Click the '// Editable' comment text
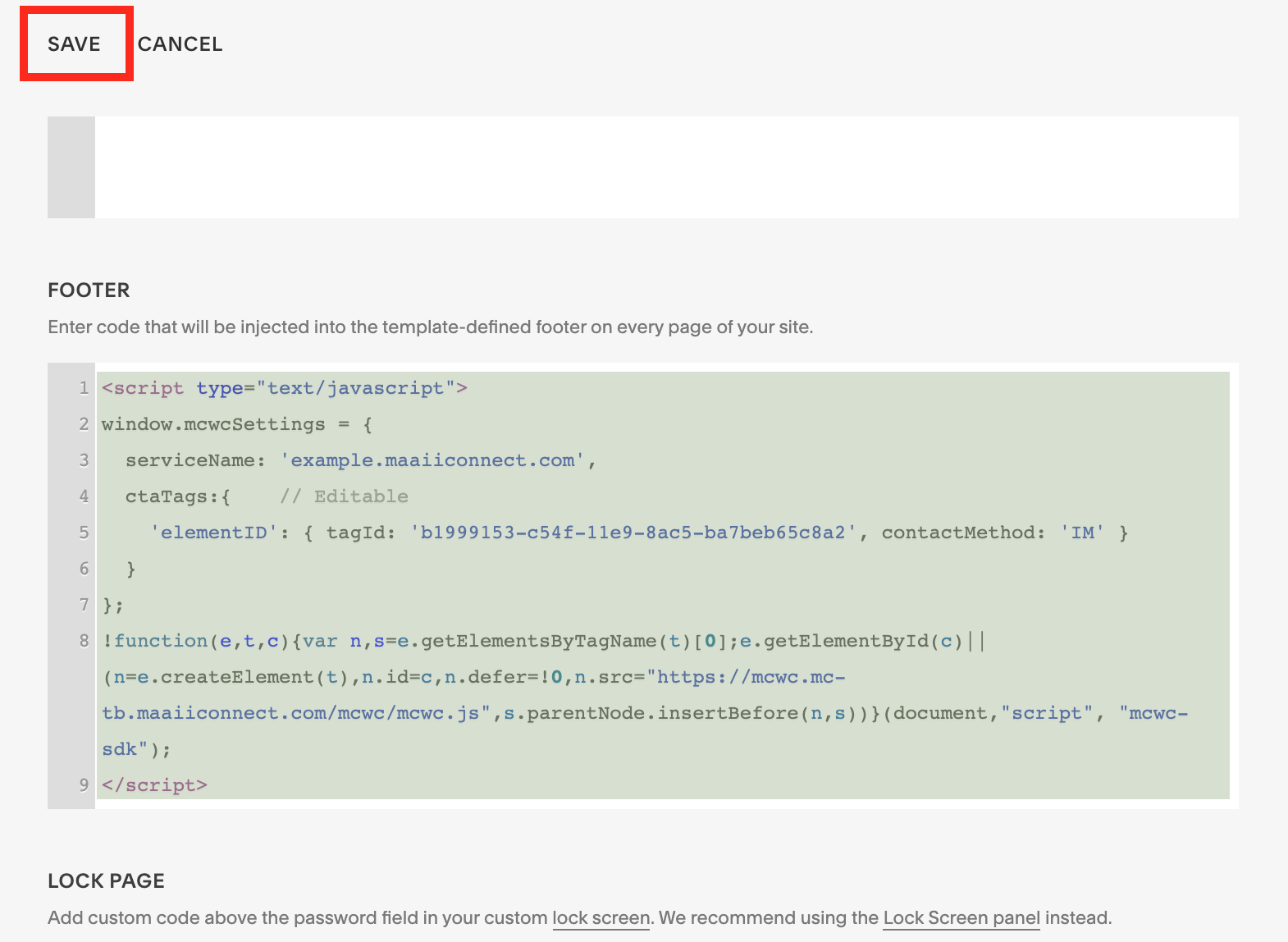The width and height of the screenshot is (1288, 942). [x=344, y=496]
